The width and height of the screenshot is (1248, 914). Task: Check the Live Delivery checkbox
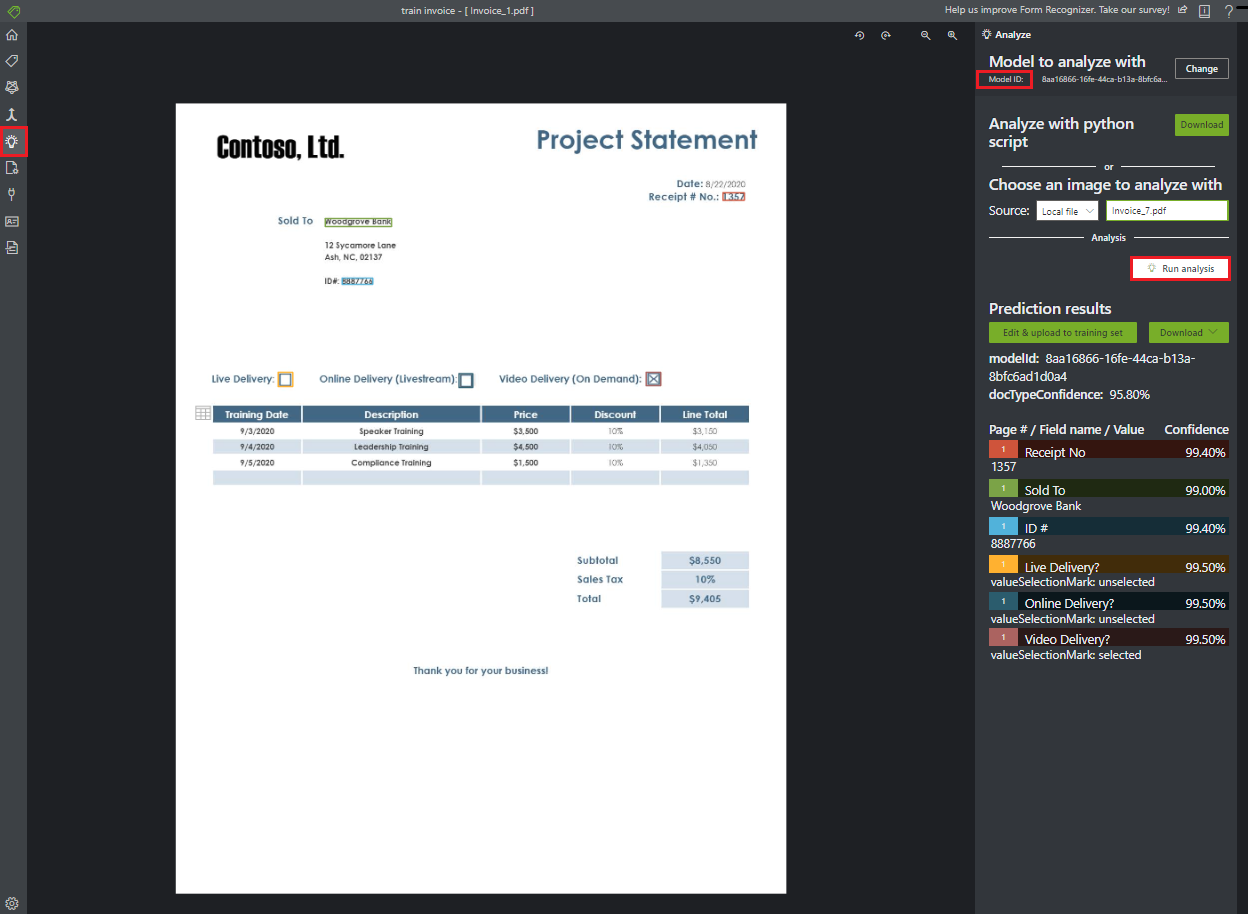[285, 379]
